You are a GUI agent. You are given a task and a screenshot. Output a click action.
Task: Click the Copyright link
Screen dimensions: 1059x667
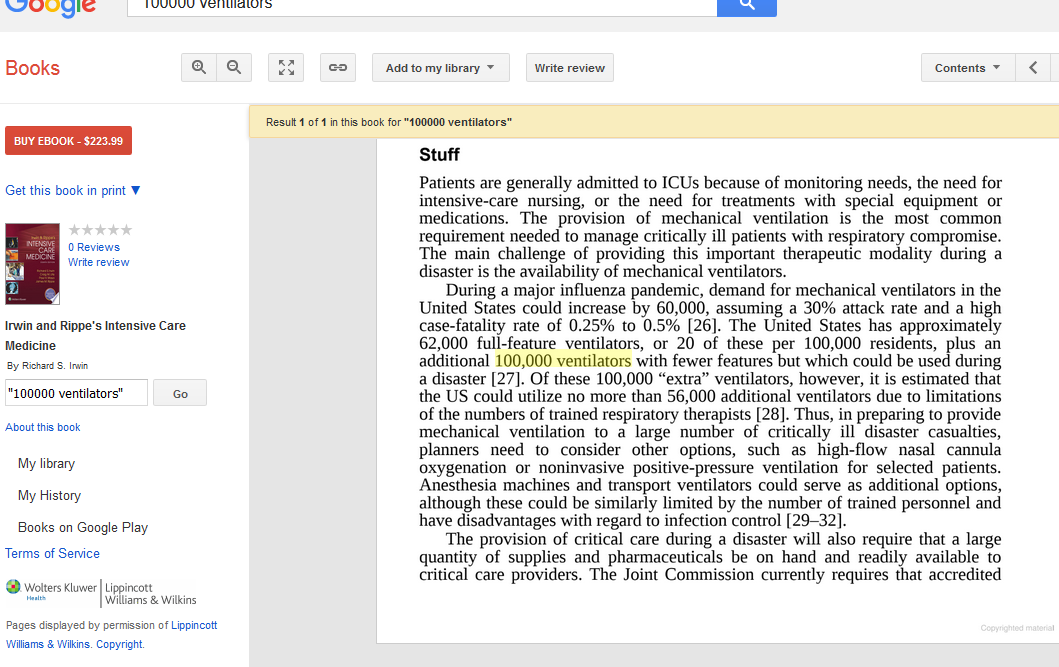(120, 644)
